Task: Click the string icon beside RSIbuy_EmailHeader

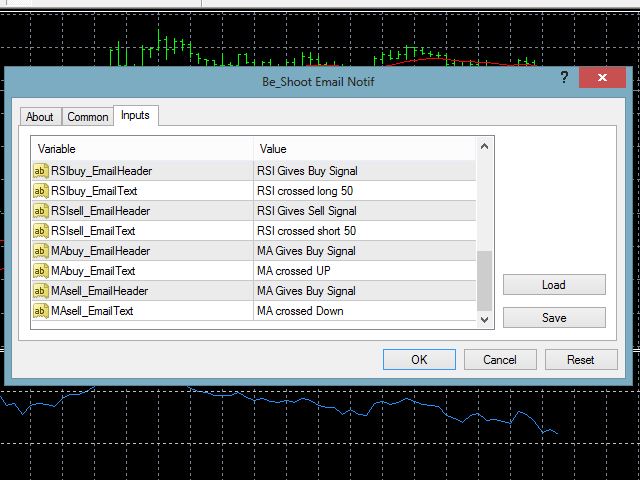Action: tap(41, 171)
